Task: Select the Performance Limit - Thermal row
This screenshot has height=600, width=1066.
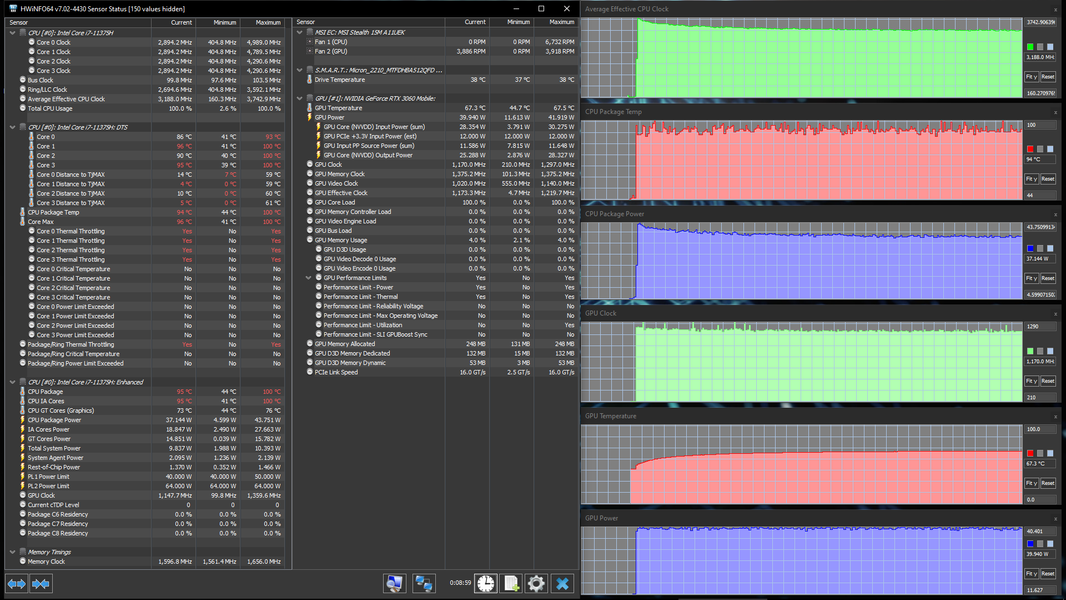Action: [436, 297]
